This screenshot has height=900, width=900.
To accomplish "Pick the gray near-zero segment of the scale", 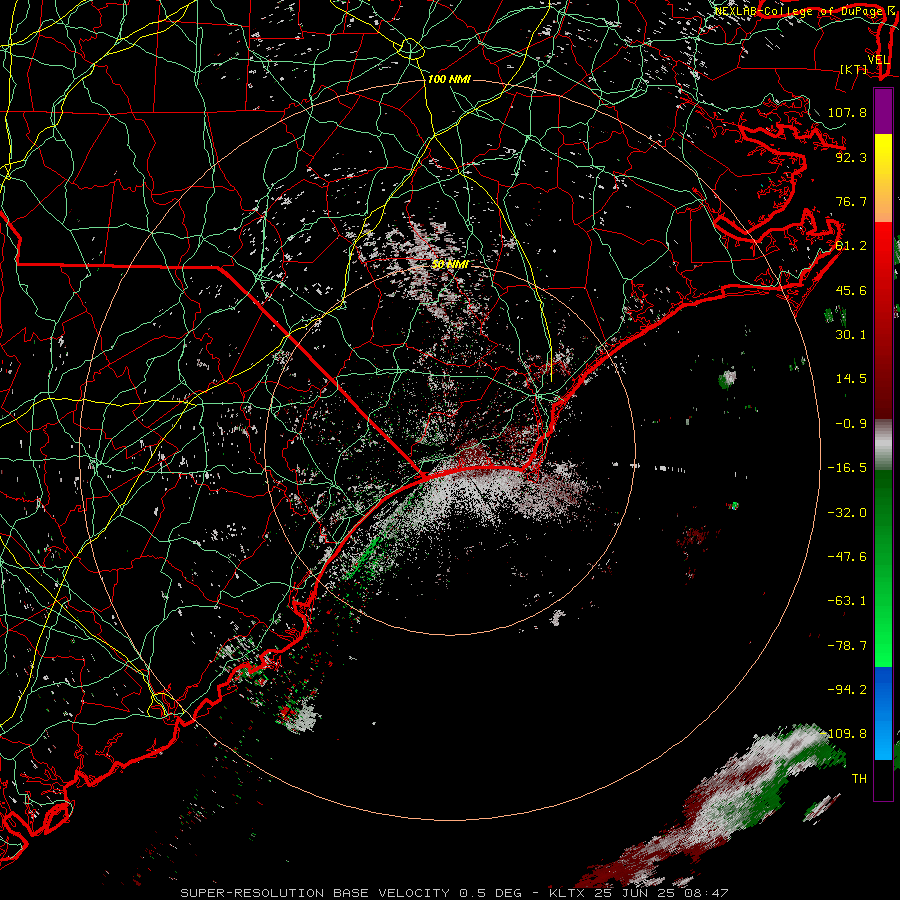I will [x=883, y=445].
